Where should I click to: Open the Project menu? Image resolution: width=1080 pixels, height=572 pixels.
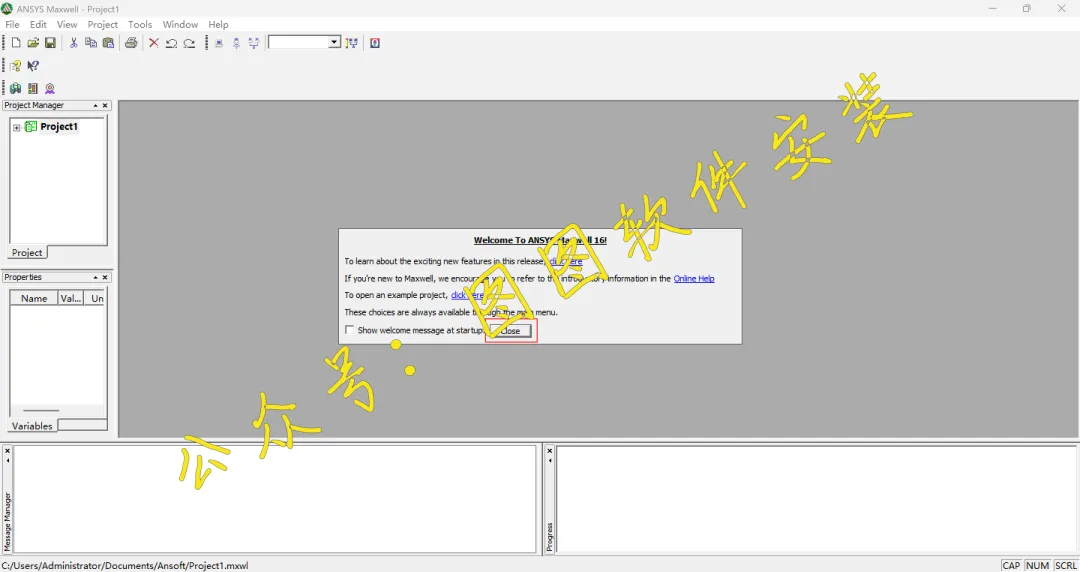(103, 24)
